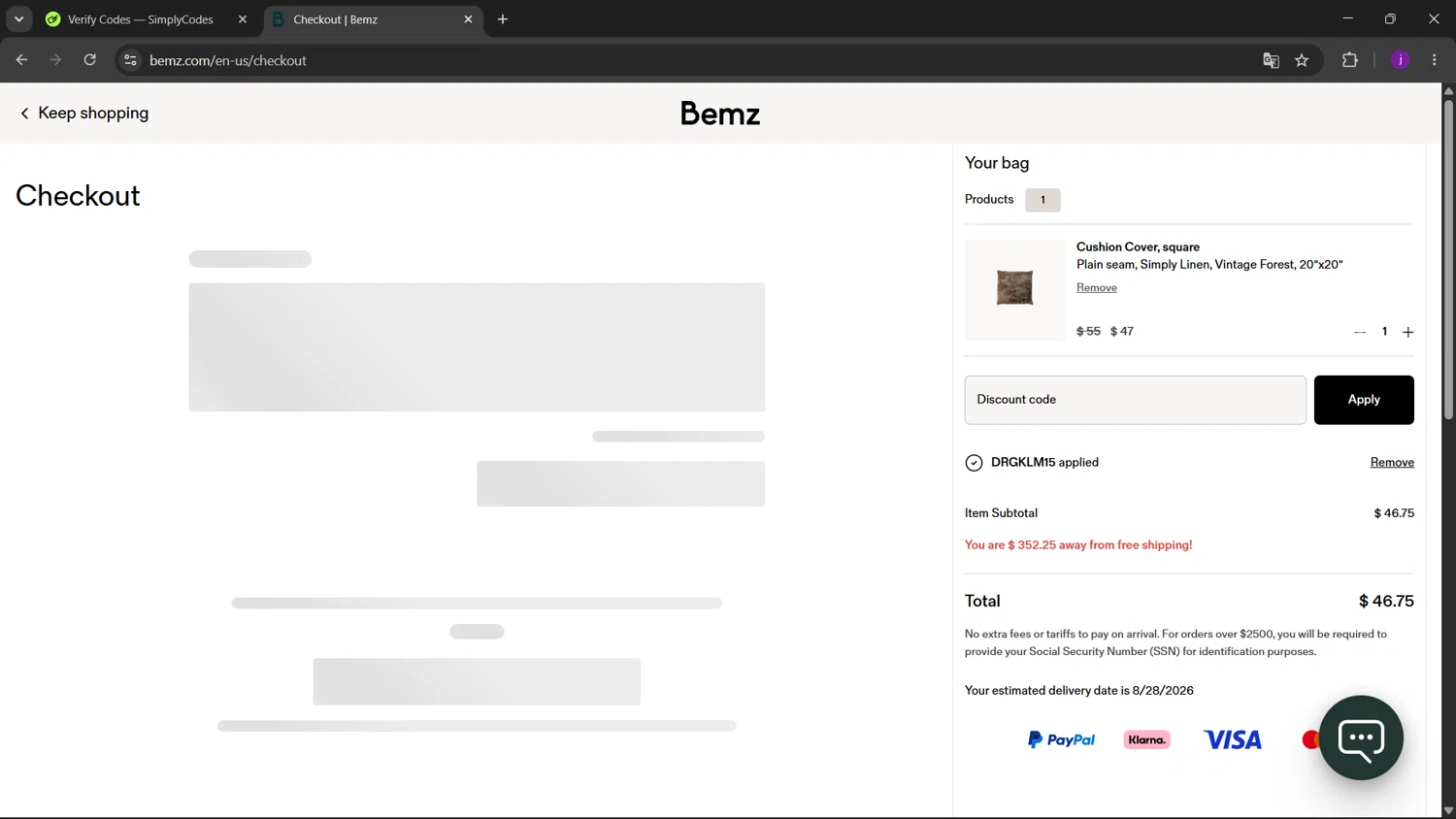Click the total amount $ 46.75
This screenshot has height=819, width=1456.
(x=1386, y=602)
